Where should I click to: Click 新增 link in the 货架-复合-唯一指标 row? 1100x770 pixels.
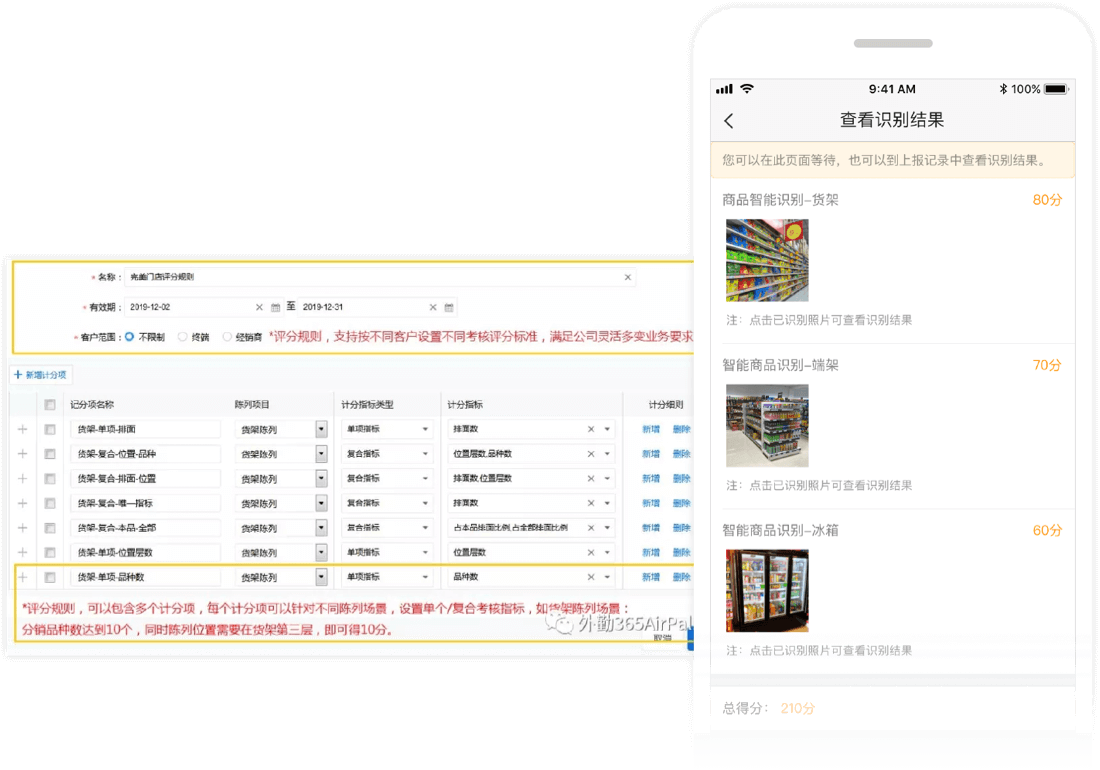(651, 503)
